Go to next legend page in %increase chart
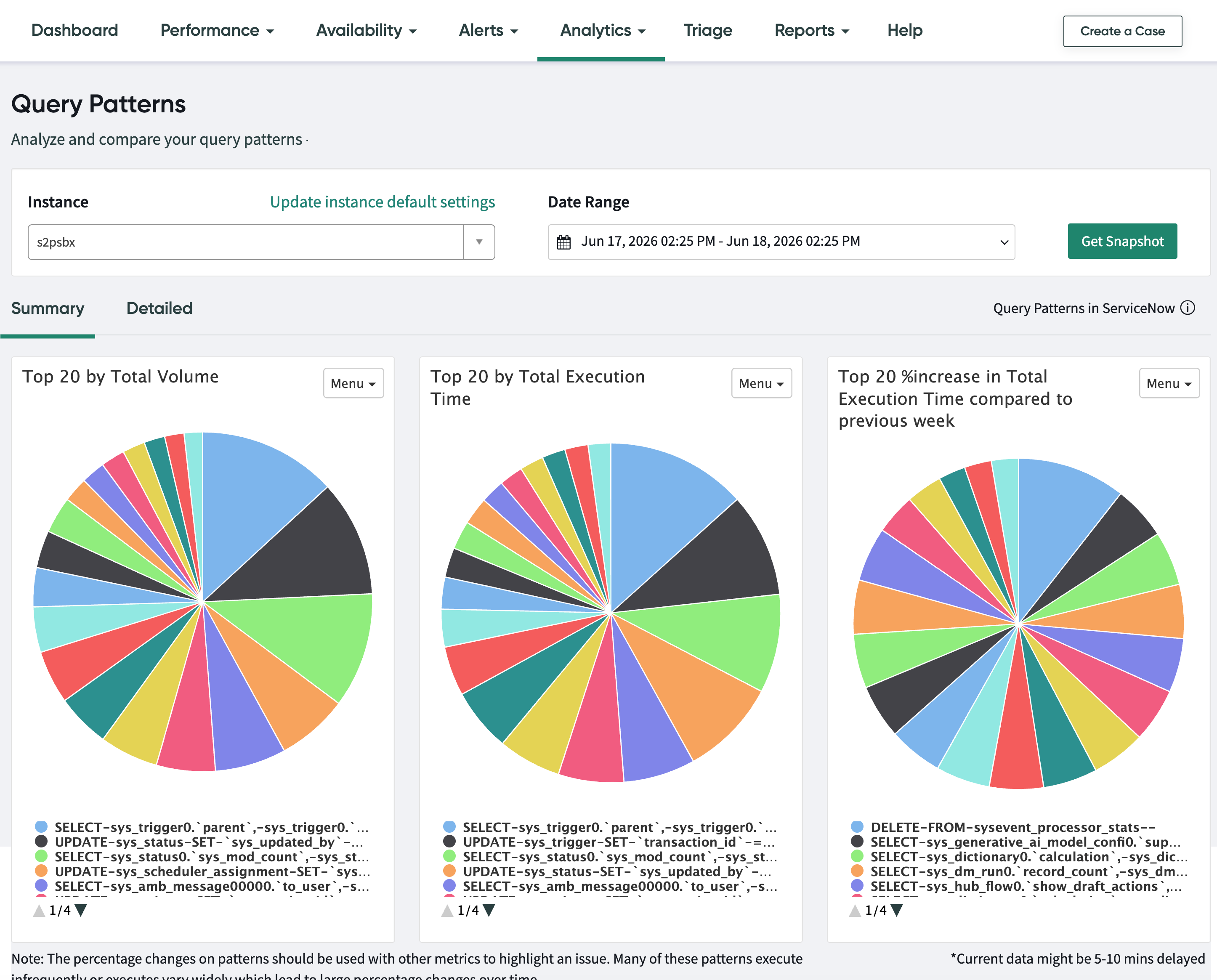 click(x=896, y=911)
